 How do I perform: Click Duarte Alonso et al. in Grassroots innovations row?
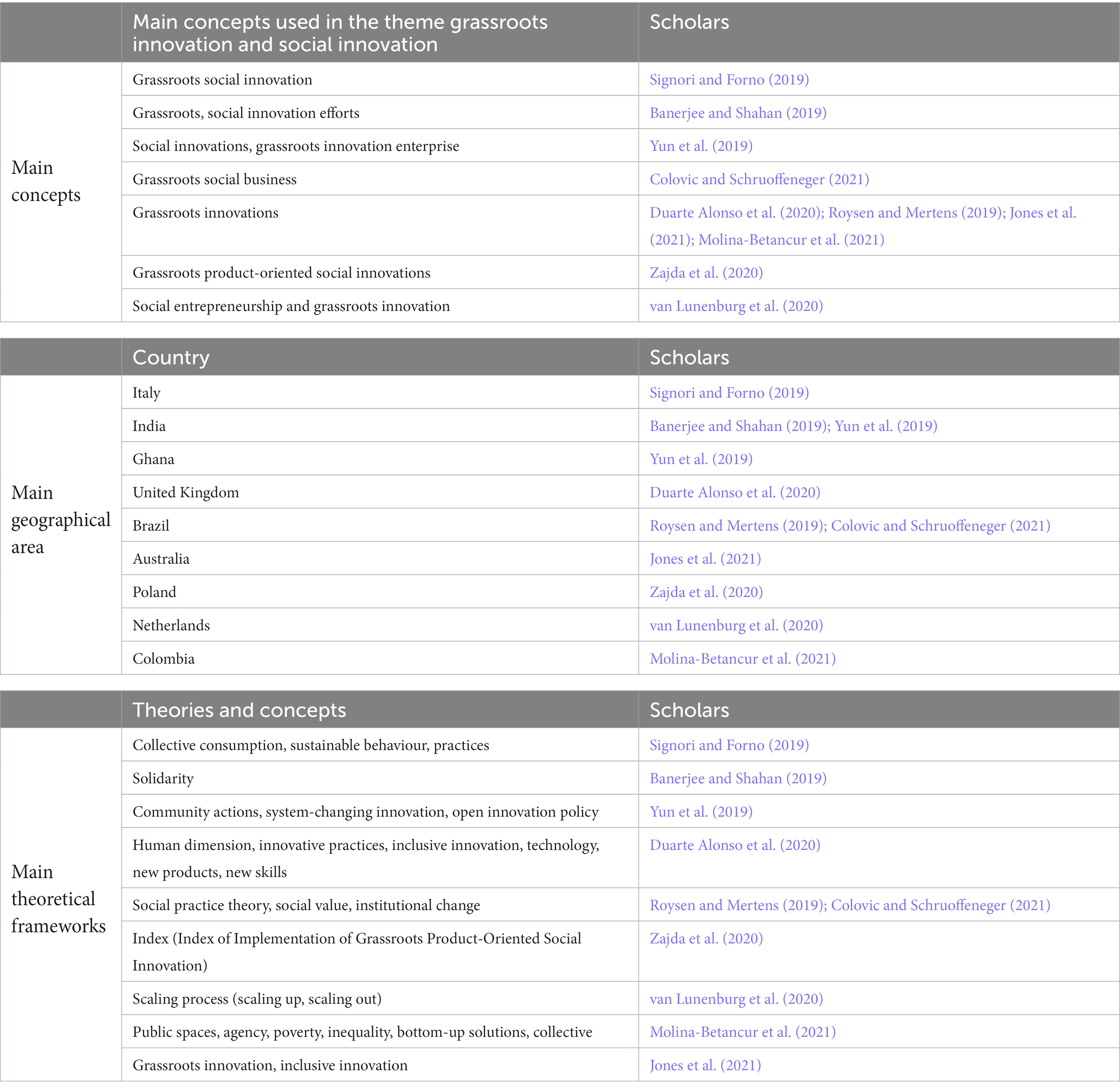[735, 212]
